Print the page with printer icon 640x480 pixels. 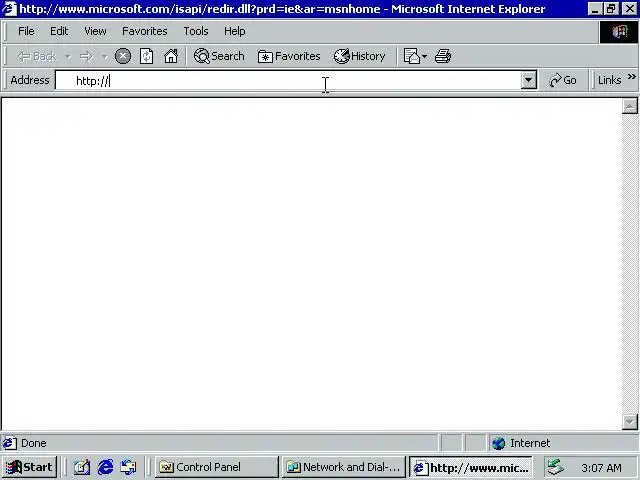[x=443, y=56]
